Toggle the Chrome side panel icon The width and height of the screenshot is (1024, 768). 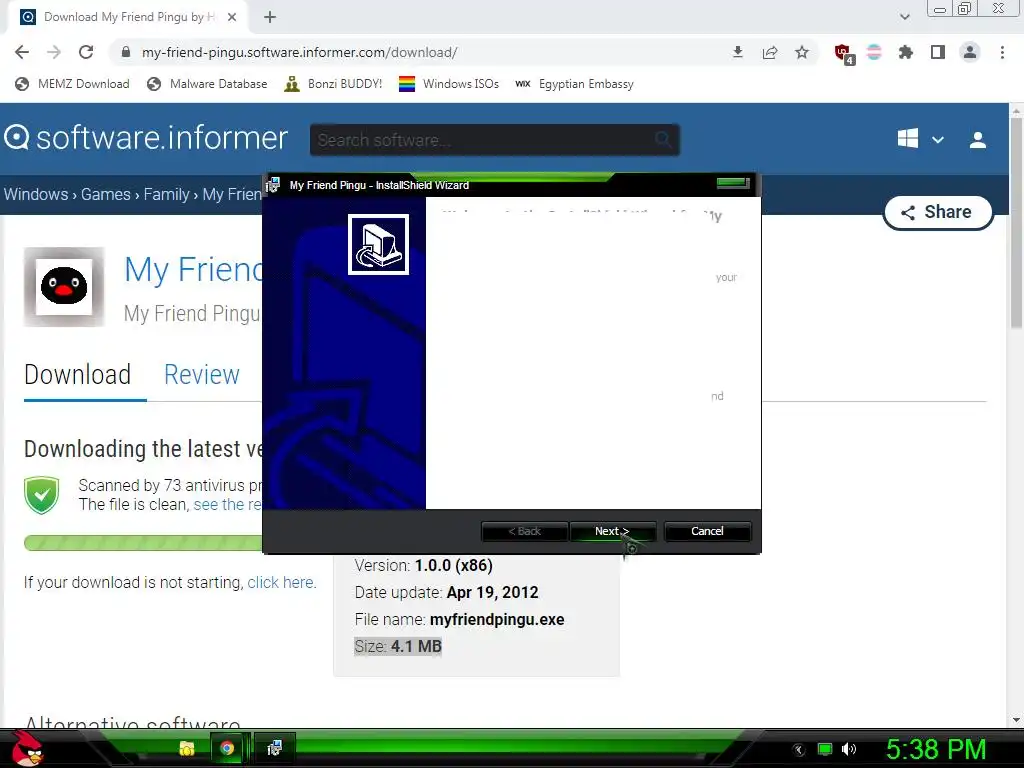[x=938, y=52]
